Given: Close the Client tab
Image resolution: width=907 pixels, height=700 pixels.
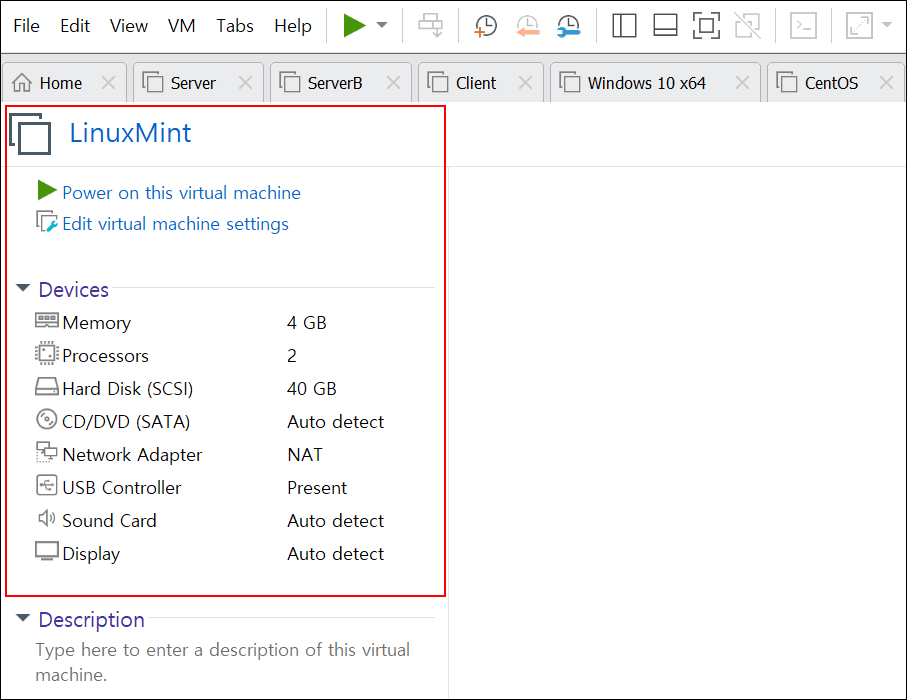Looking at the screenshot, I should pyautogui.click(x=525, y=83).
